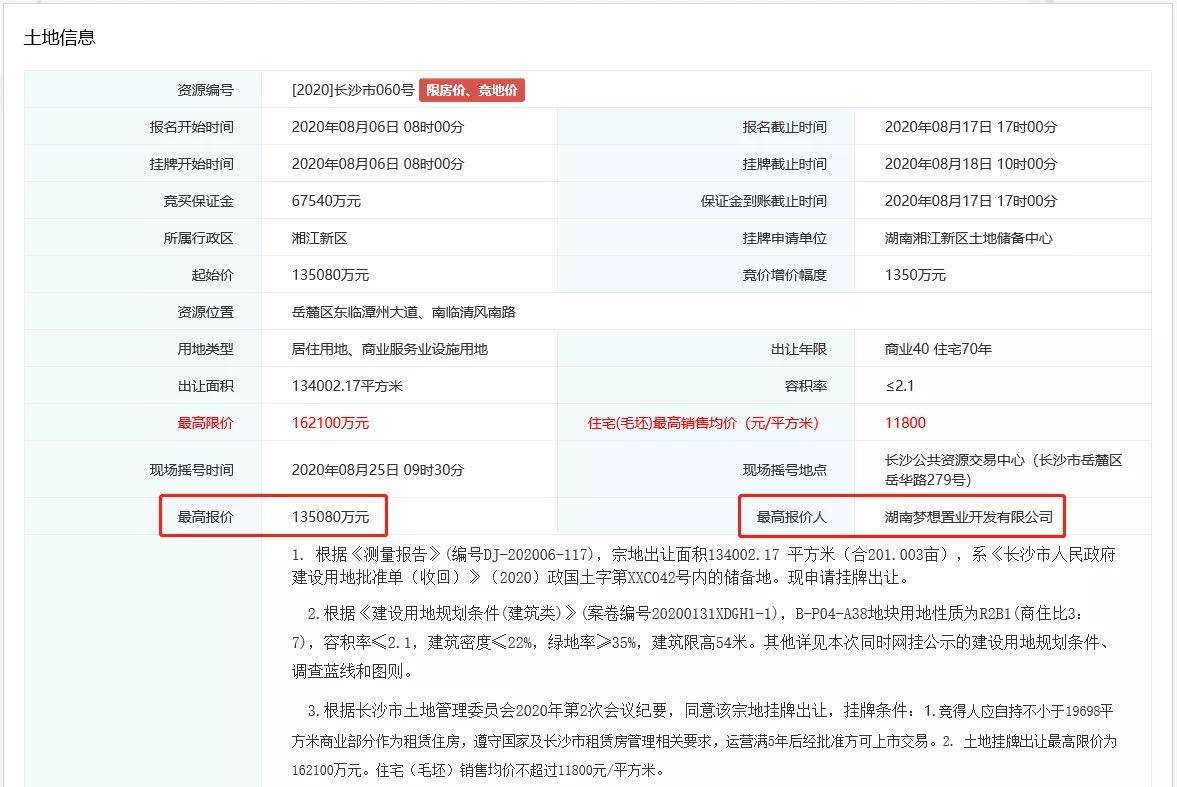The image size is (1177, 787).
Task: Click the red 限房价、竞地价 tag
Action: tap(471, 90)
